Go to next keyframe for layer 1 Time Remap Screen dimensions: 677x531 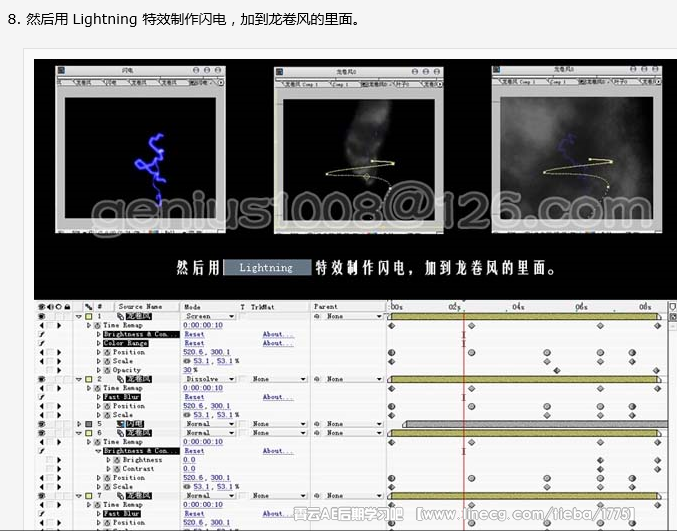point(59,326)
